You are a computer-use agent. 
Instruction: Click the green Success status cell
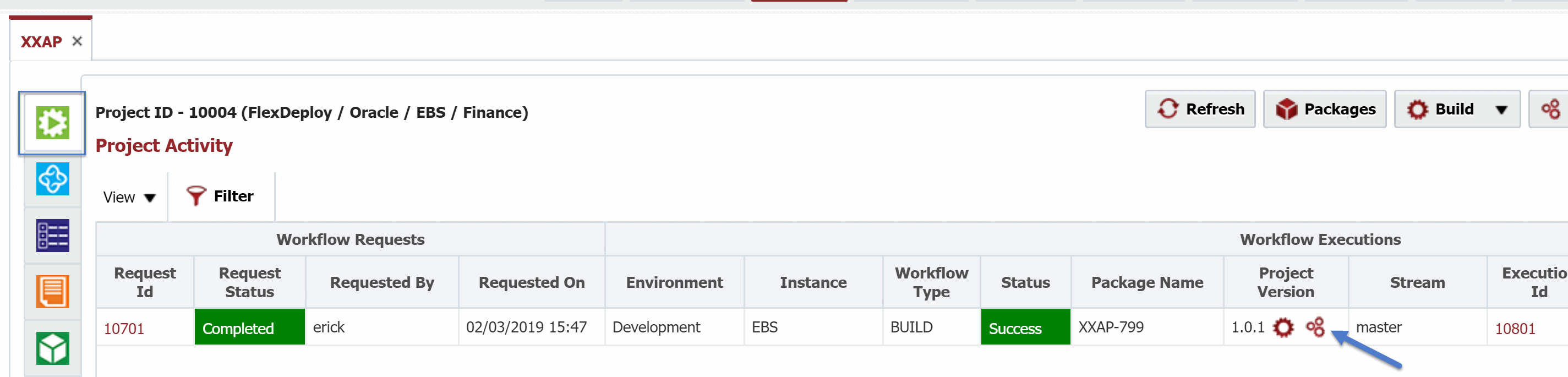click(x=1026, y=327)
